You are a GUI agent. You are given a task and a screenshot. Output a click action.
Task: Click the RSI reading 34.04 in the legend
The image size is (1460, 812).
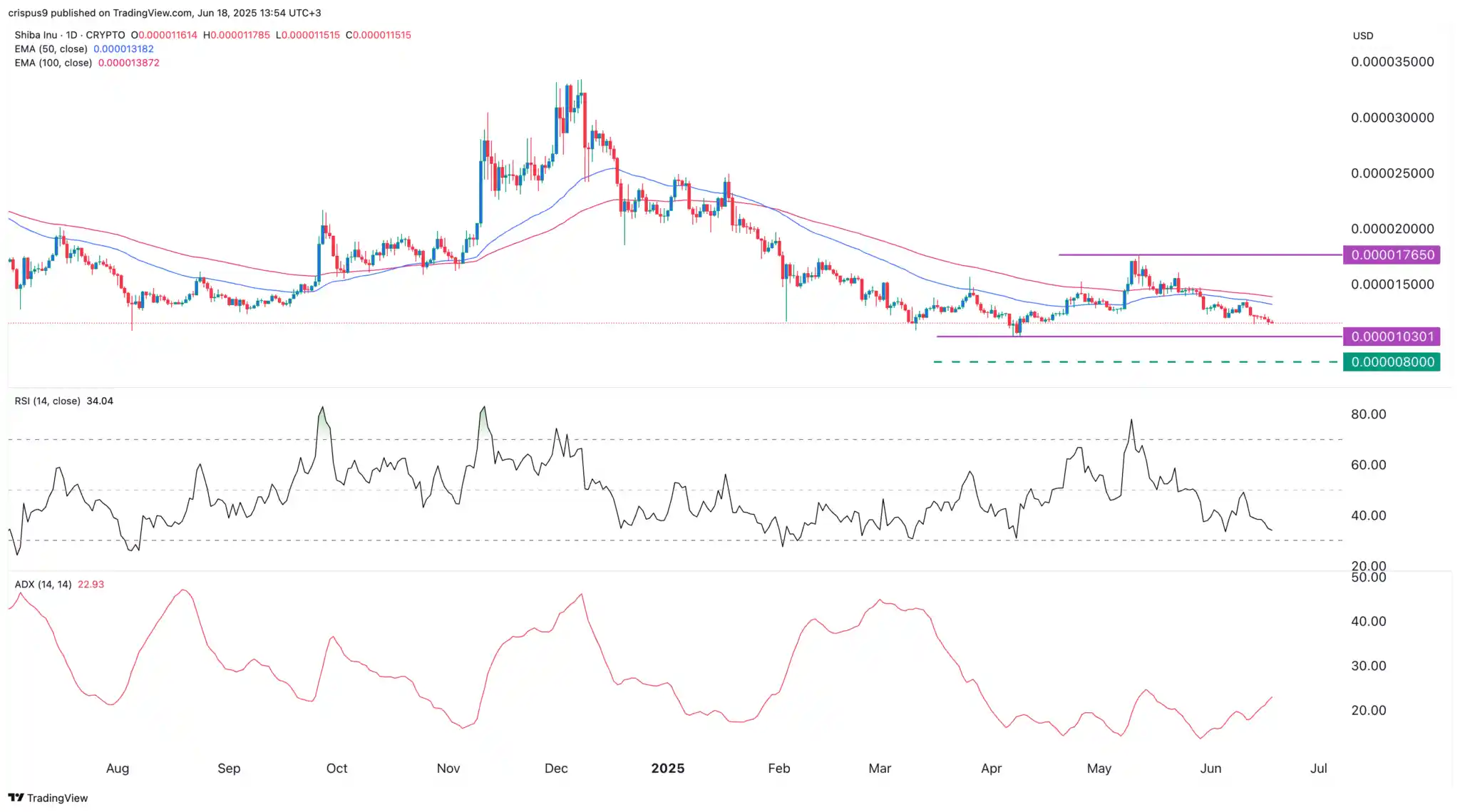[99, 401]
